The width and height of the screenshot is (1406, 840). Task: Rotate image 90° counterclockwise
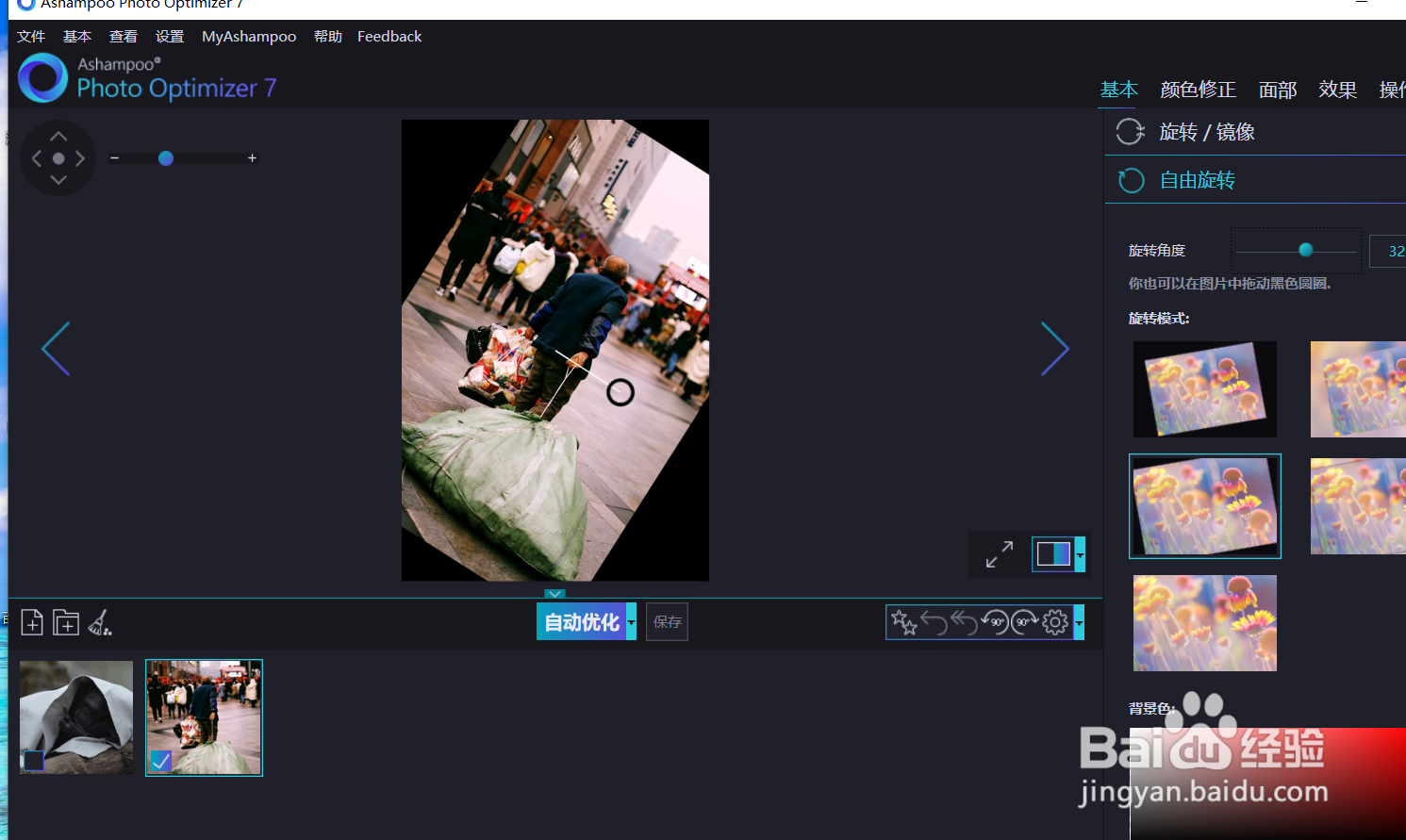point(995,622)
